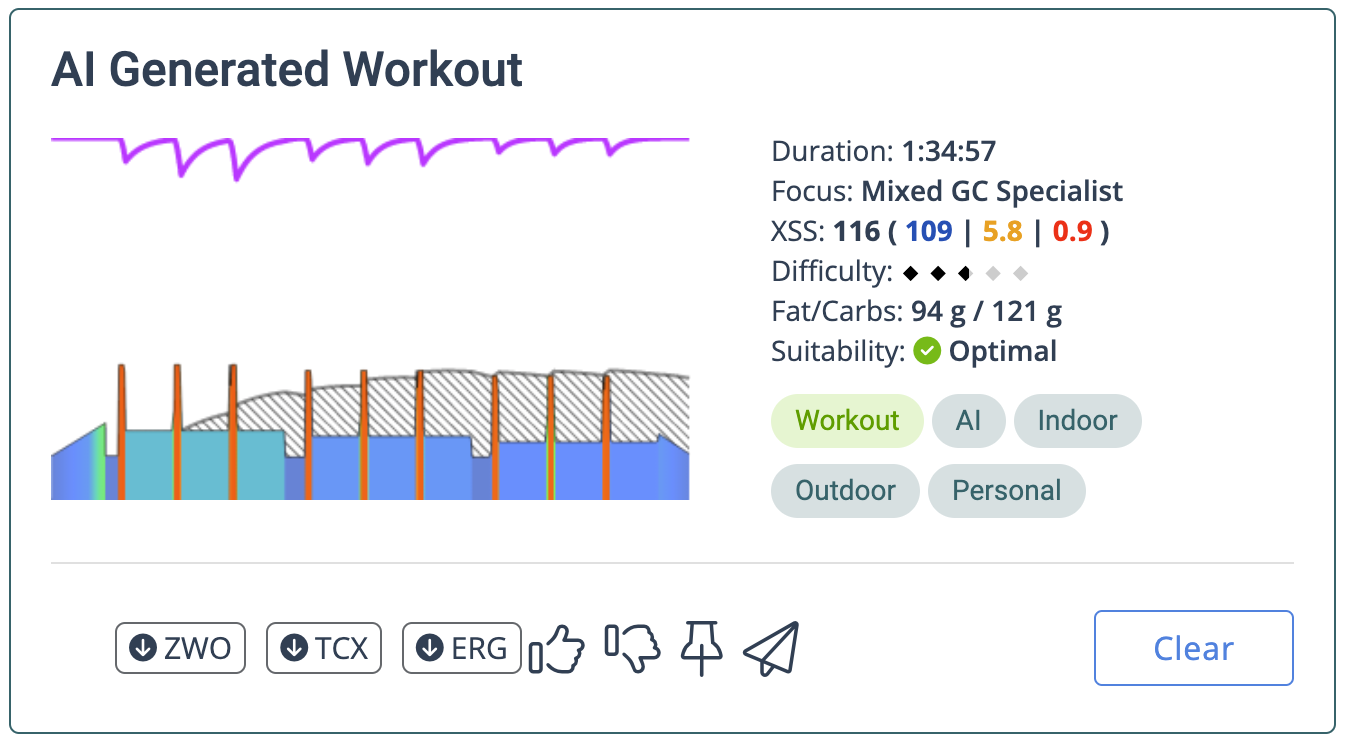Screen dimensions: 1350x744
Task: Click the thumbs up icon
Action: click(556, 648)
